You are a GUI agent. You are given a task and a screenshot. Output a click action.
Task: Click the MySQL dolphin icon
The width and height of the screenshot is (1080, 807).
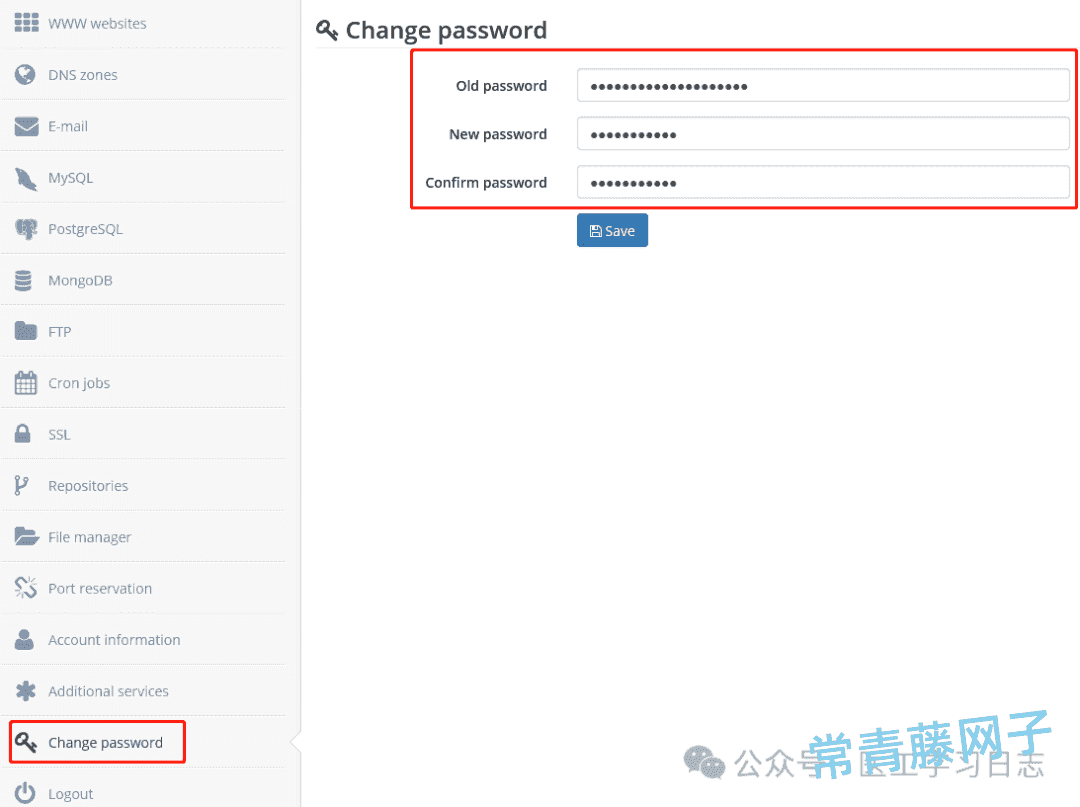[x=26, y=178]
